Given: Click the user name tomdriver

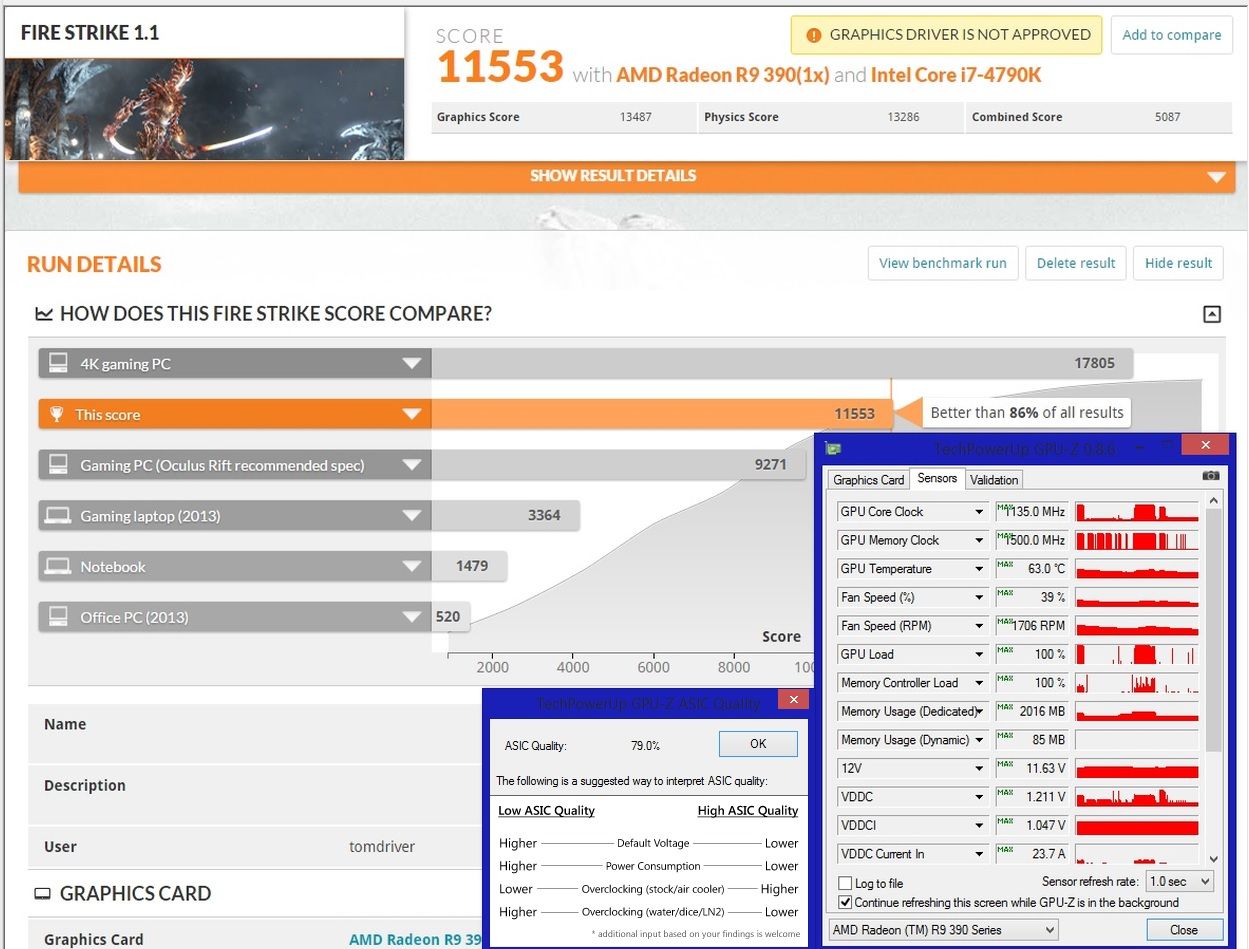Looking at the screenshot, I should (x=381, y=847).
